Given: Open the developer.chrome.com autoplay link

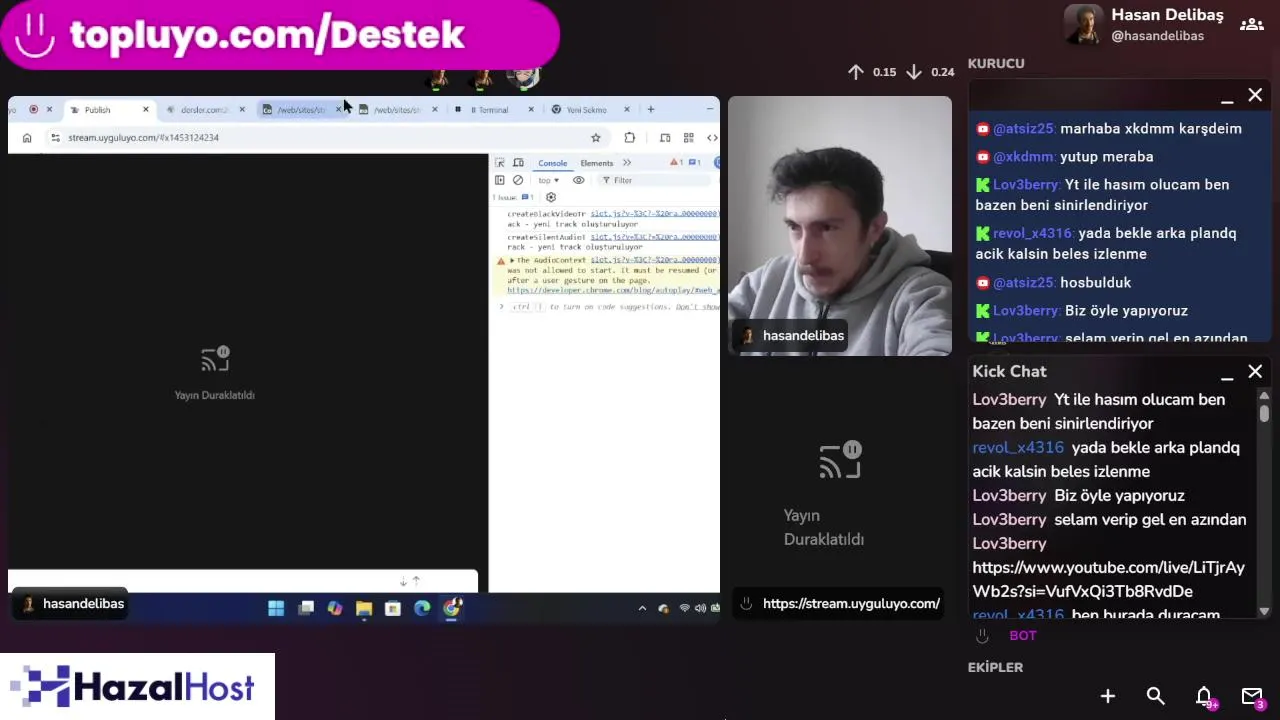Looking at the screenshot, I should coord(613,291).
